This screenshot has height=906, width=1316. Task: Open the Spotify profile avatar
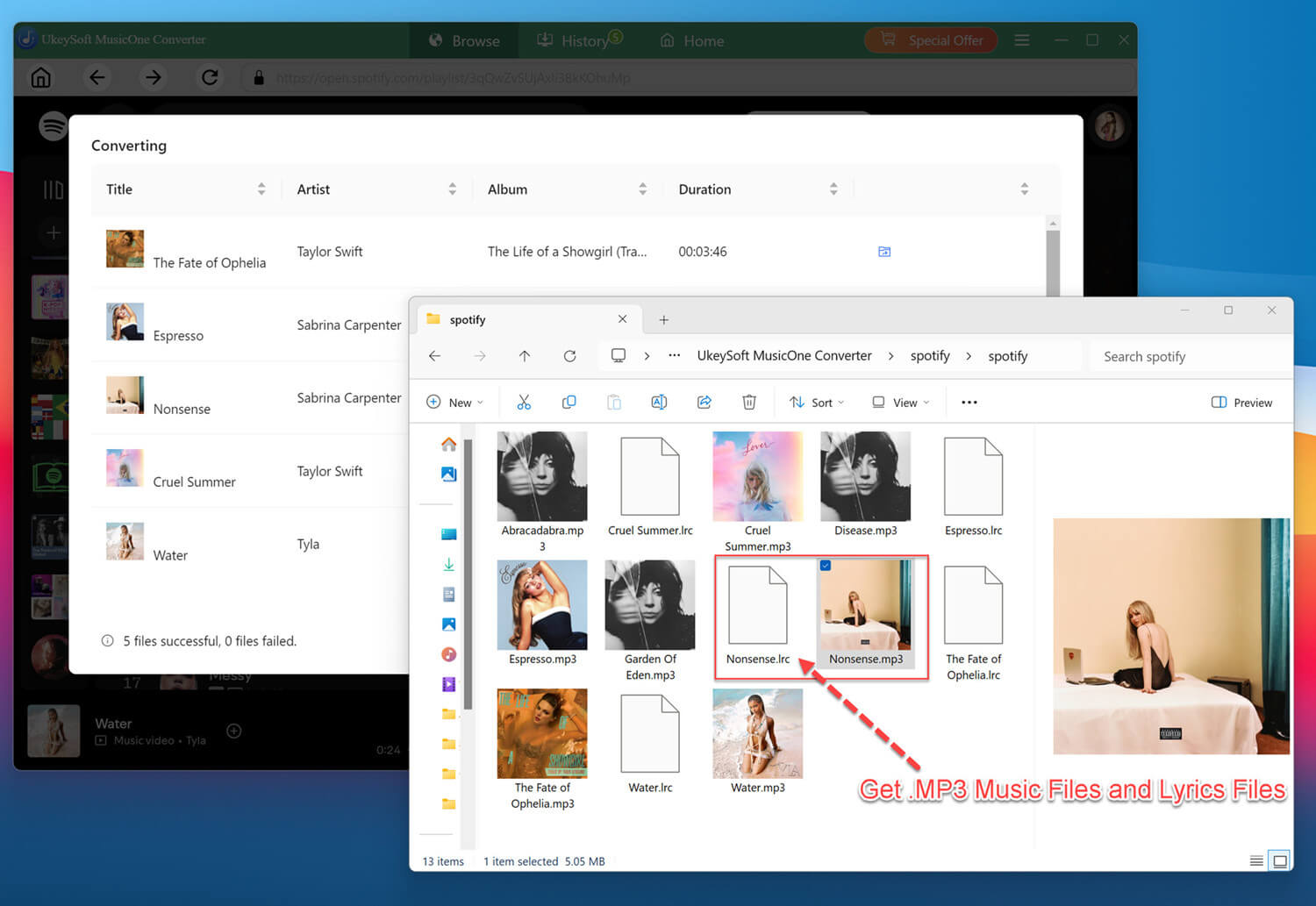click(x=1110, y=126)
